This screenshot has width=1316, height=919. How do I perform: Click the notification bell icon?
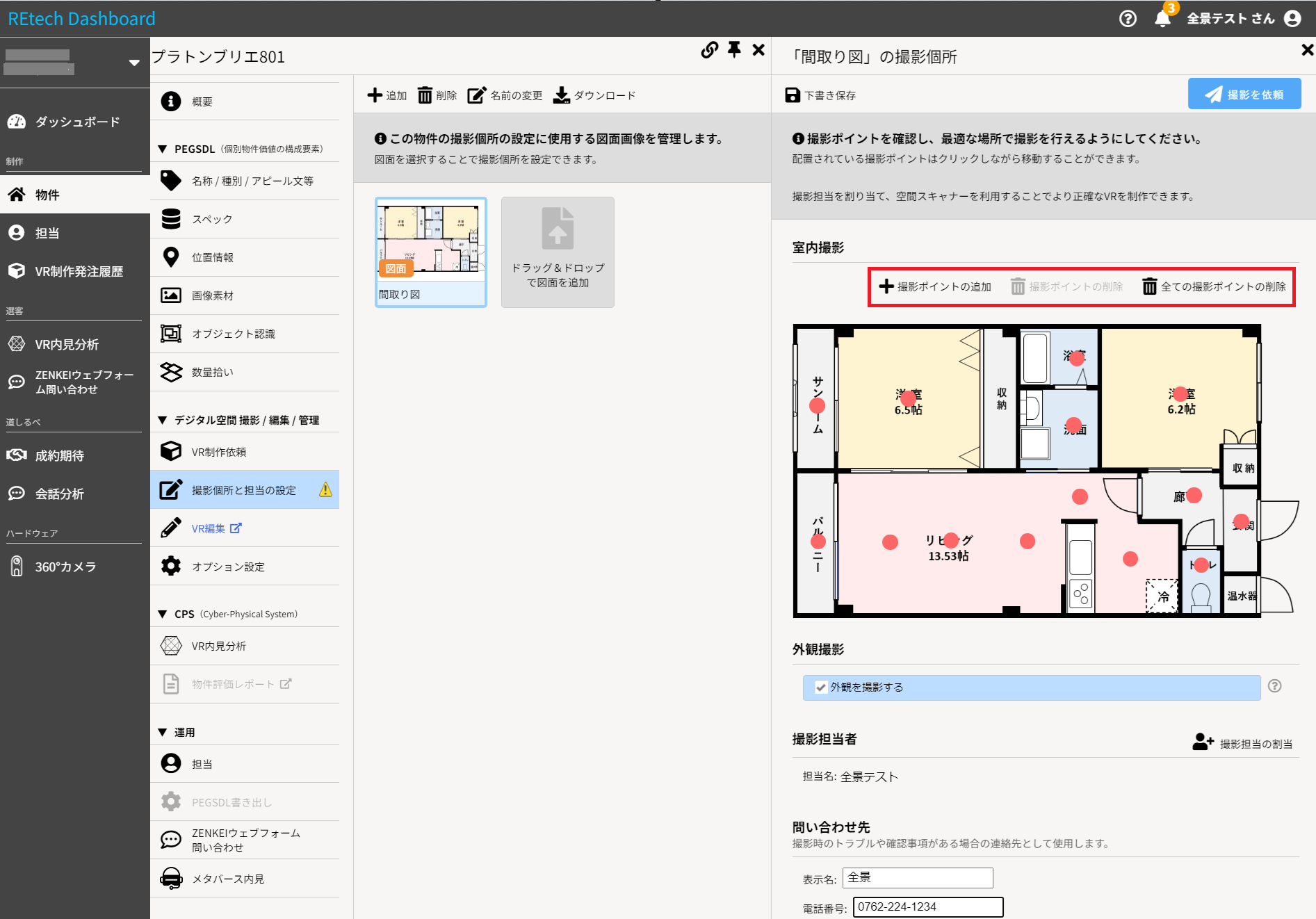click(x=1162, y=19)
